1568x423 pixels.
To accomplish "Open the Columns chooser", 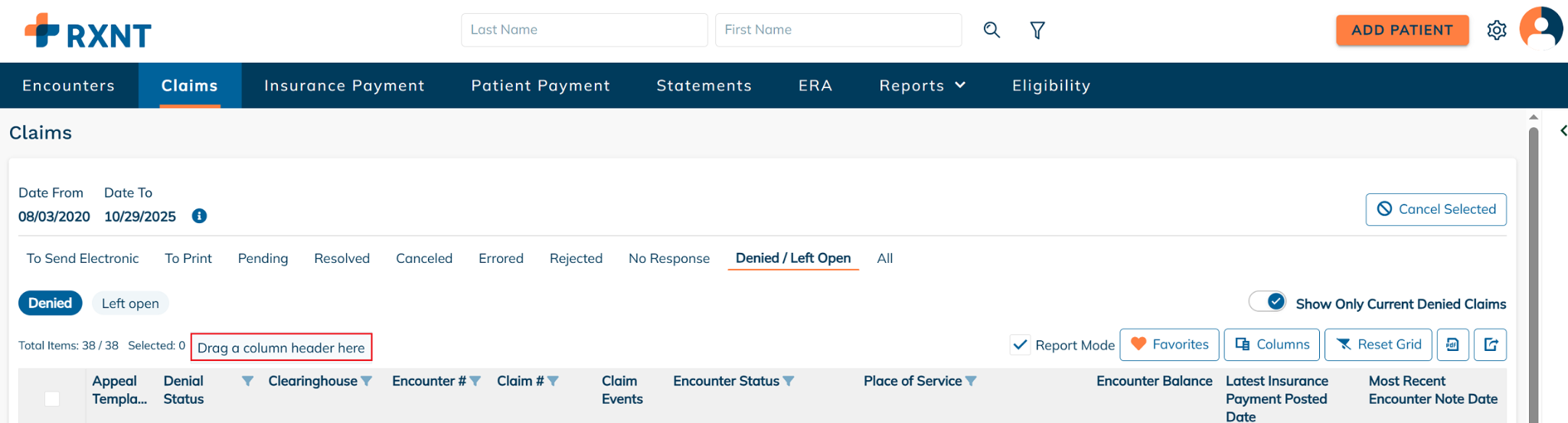I will (x=1272, y=345).
